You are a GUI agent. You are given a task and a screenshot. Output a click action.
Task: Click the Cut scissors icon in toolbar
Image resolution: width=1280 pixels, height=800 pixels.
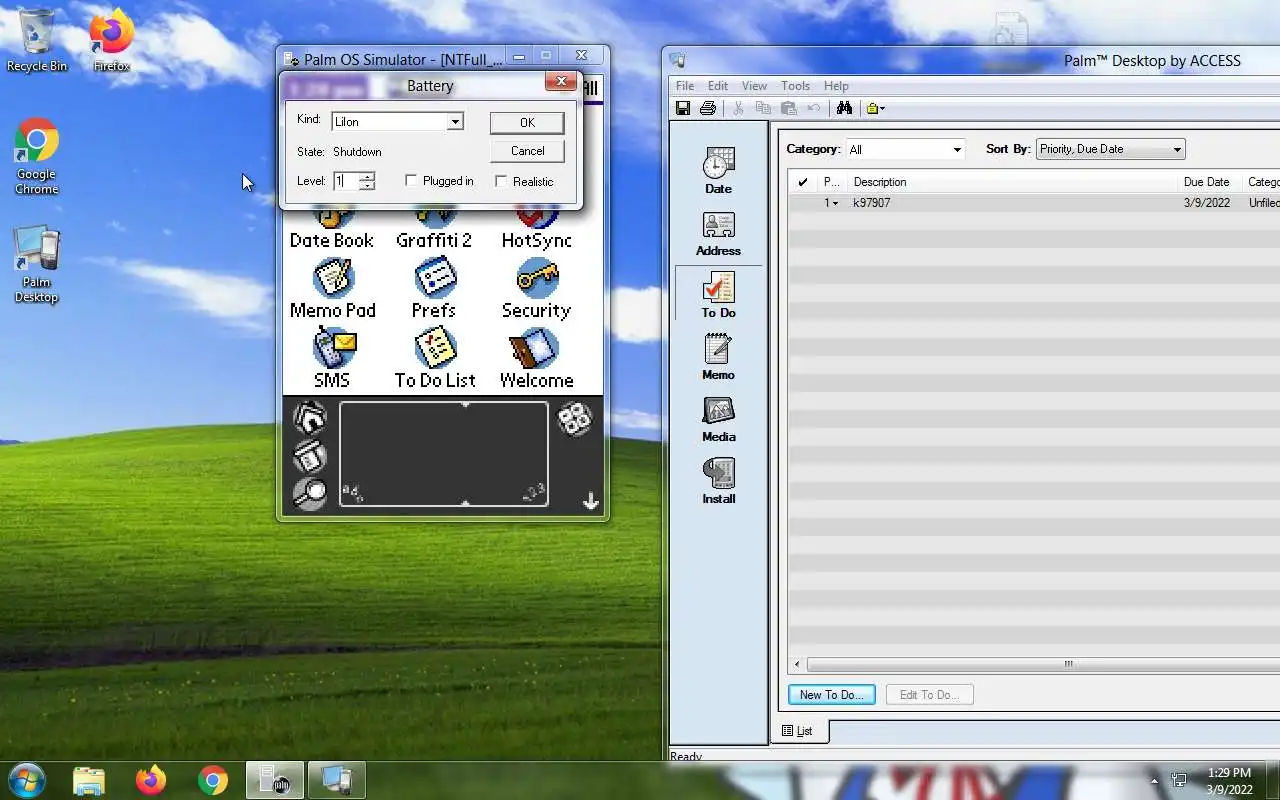[x=738, y=108]
